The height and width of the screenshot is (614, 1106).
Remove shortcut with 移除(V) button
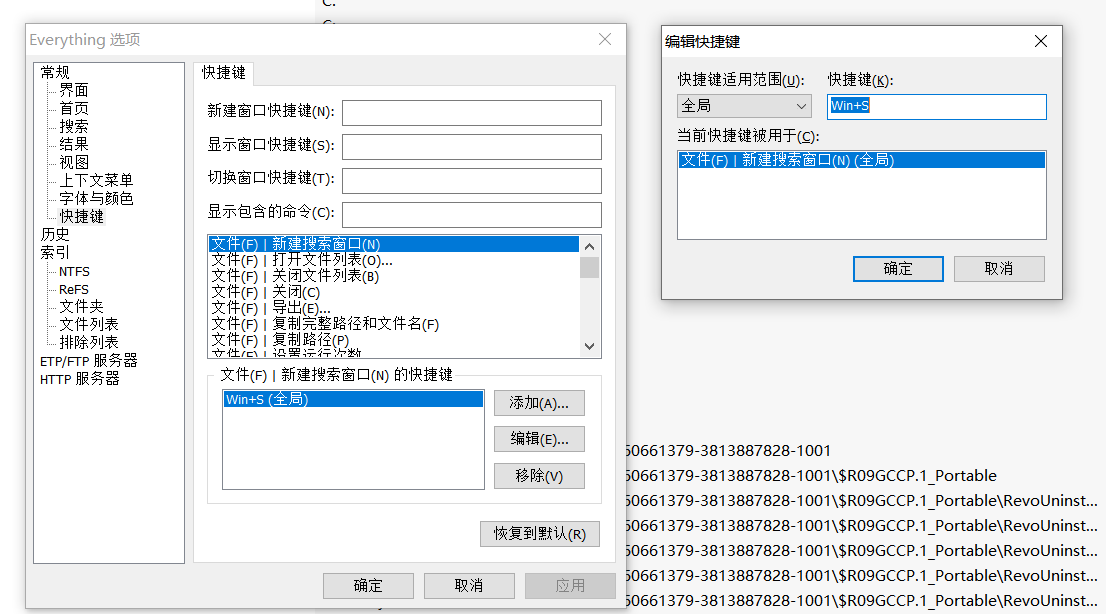point(539,476)
